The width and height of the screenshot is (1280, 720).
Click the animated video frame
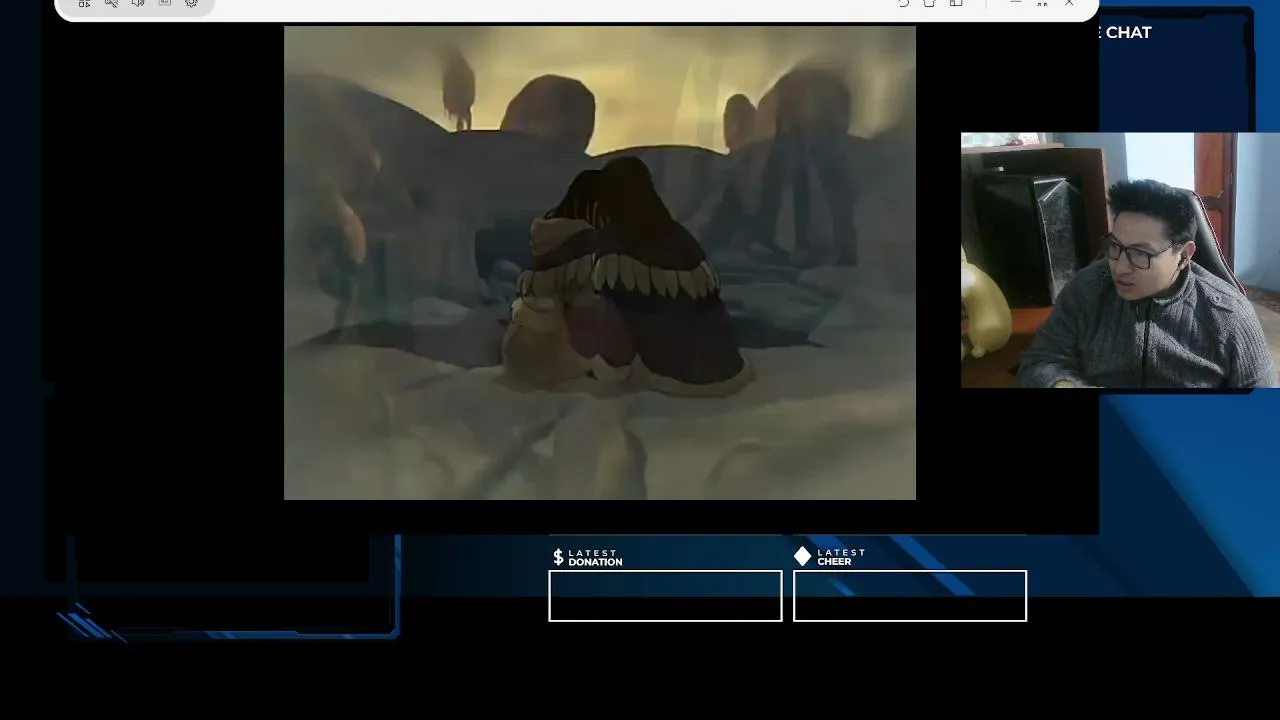click(x=600, y=263)
